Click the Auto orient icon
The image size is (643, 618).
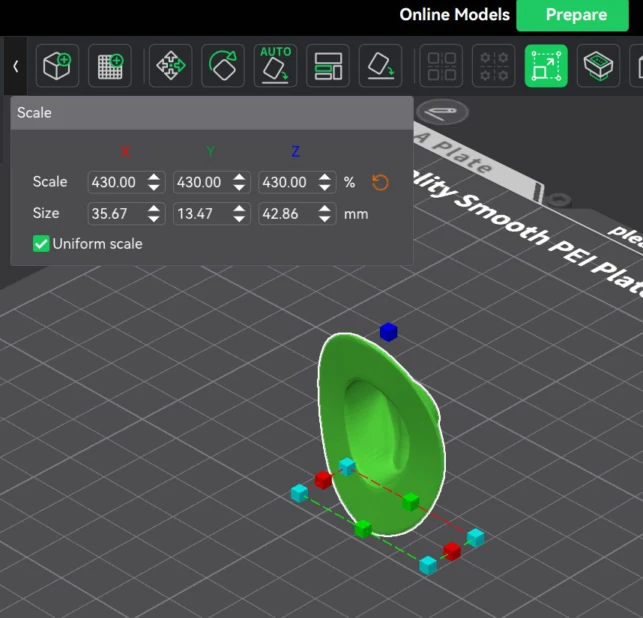tap(276, 66)
